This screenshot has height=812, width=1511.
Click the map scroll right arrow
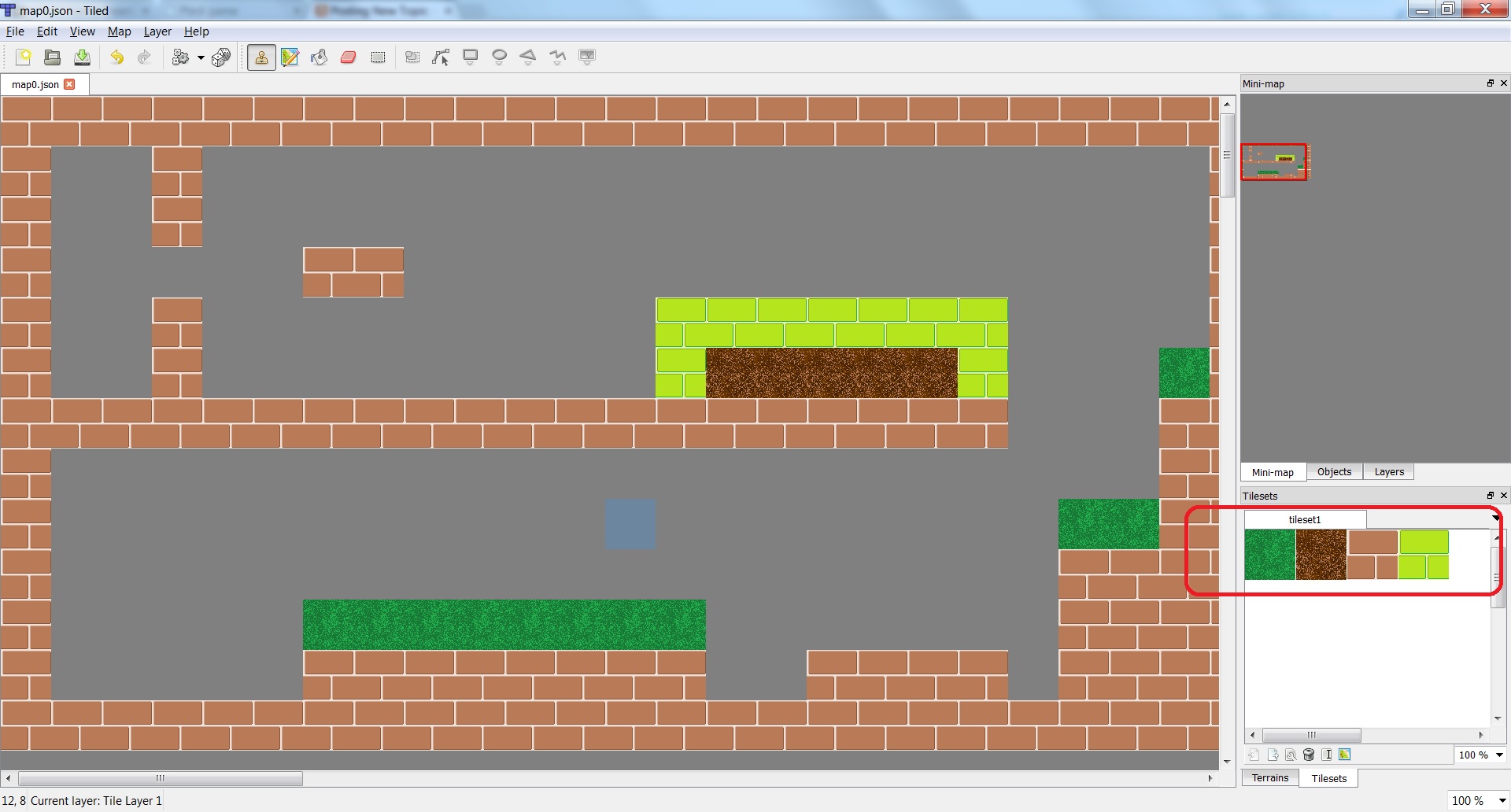pyautogui.click(x=1210, y=779)
